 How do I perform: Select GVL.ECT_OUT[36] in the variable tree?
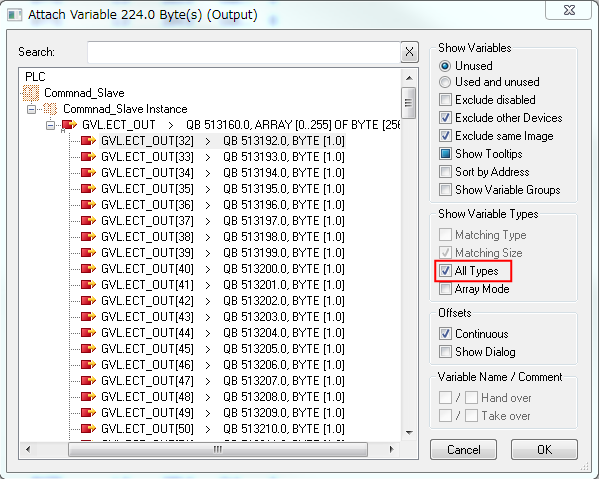[x=147, y=205]
